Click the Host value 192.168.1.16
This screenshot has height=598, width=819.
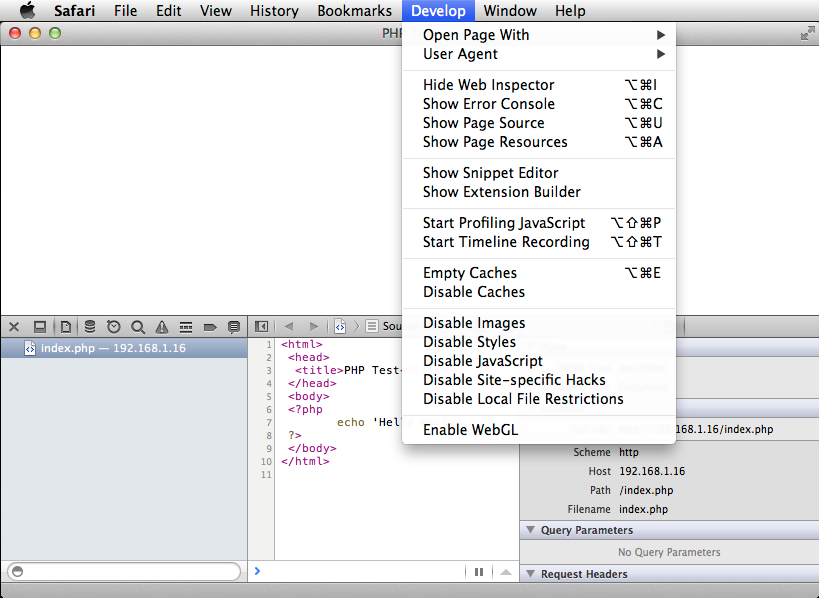652,471
